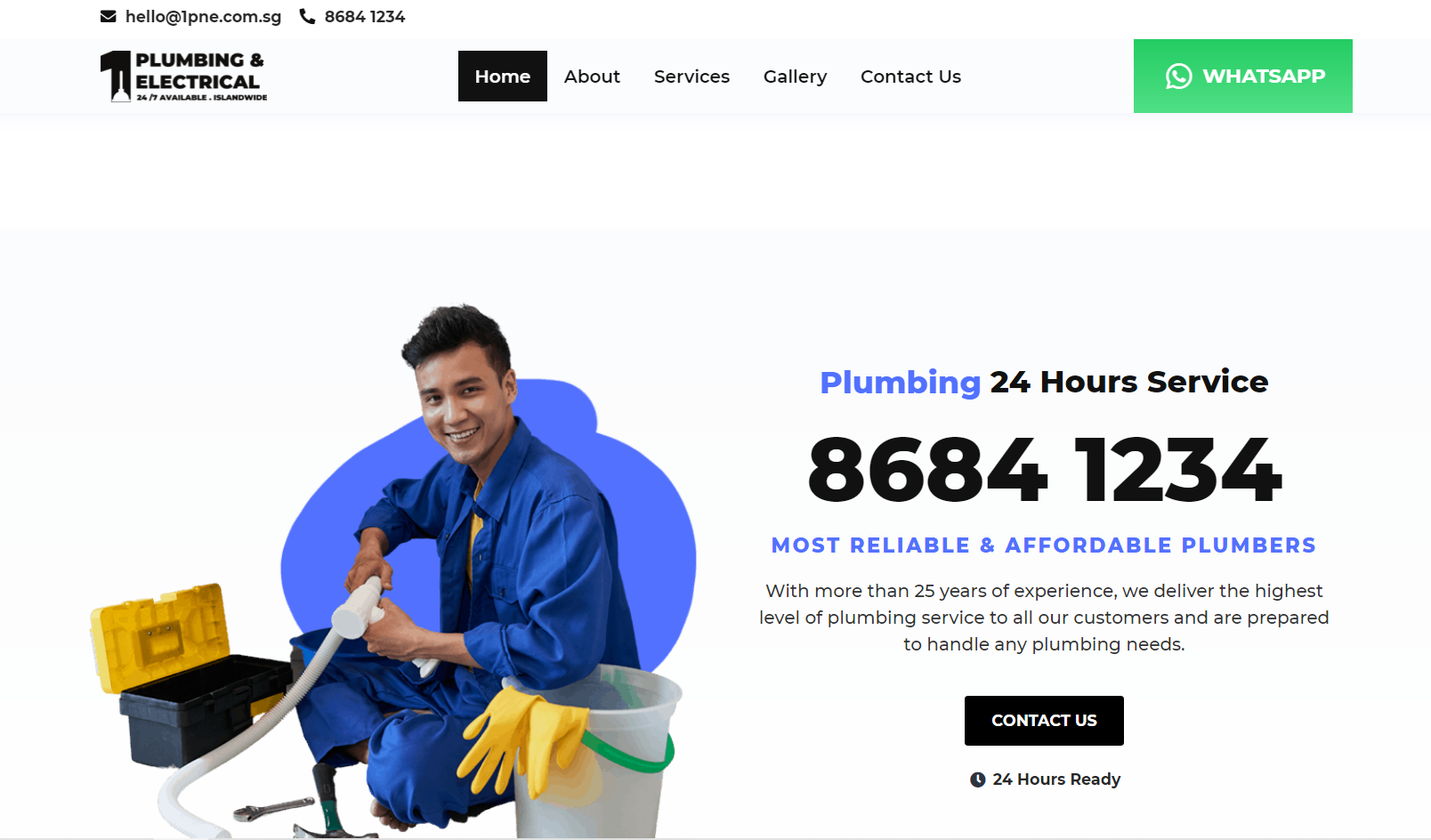The image size is (1431, 840).
Task: Click the envelope email icon
Action: (108, 16)
